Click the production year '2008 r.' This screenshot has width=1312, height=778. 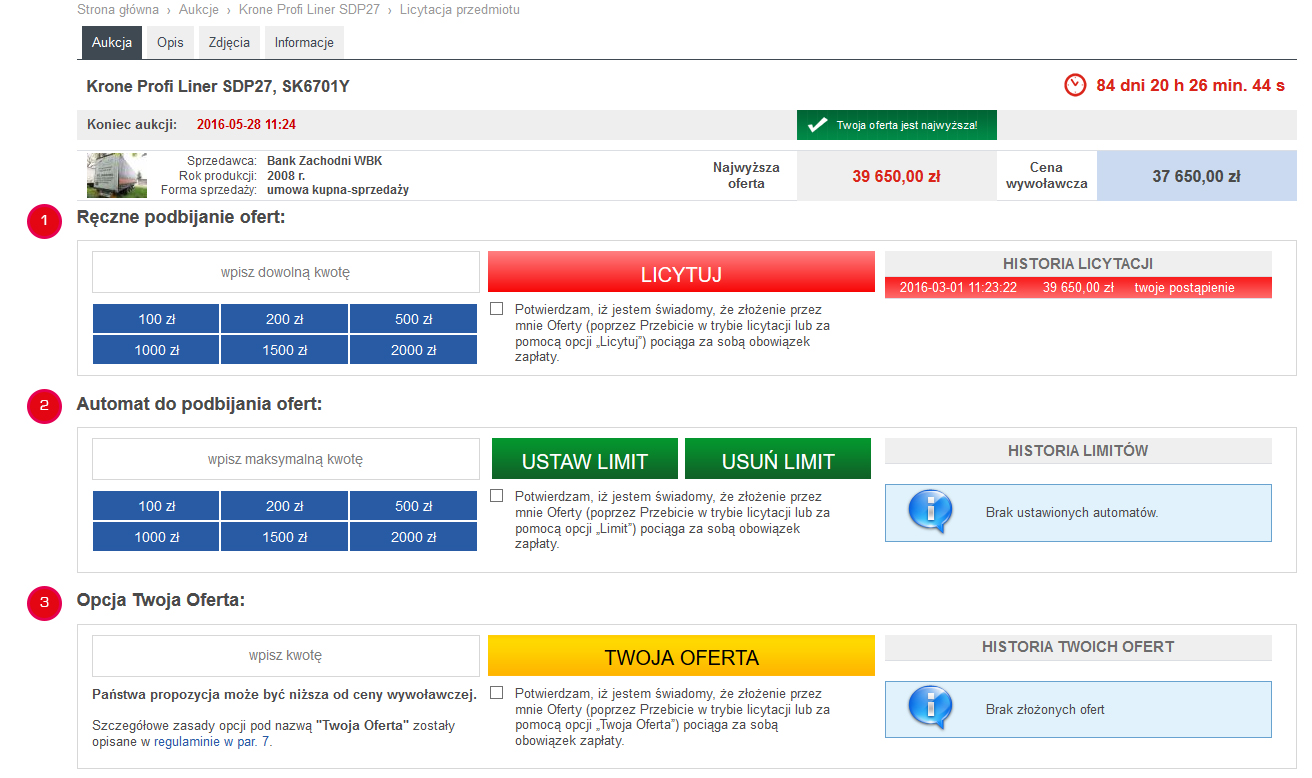point(286,175)
